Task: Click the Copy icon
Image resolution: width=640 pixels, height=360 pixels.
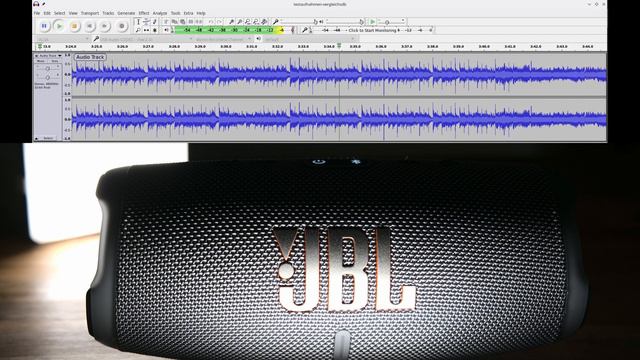Action: point(174,22)
